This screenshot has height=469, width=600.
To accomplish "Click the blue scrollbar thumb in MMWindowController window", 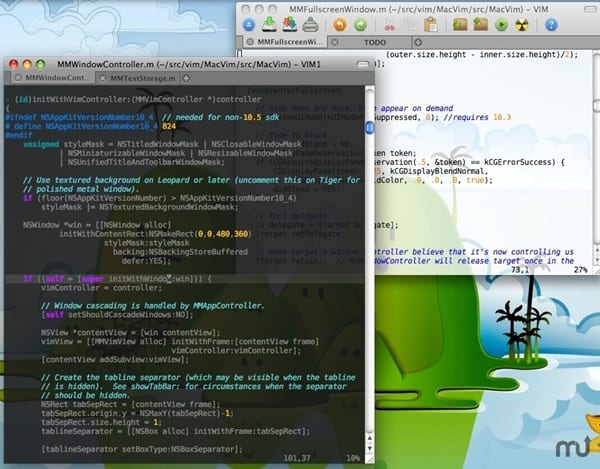I will [369, 127].
